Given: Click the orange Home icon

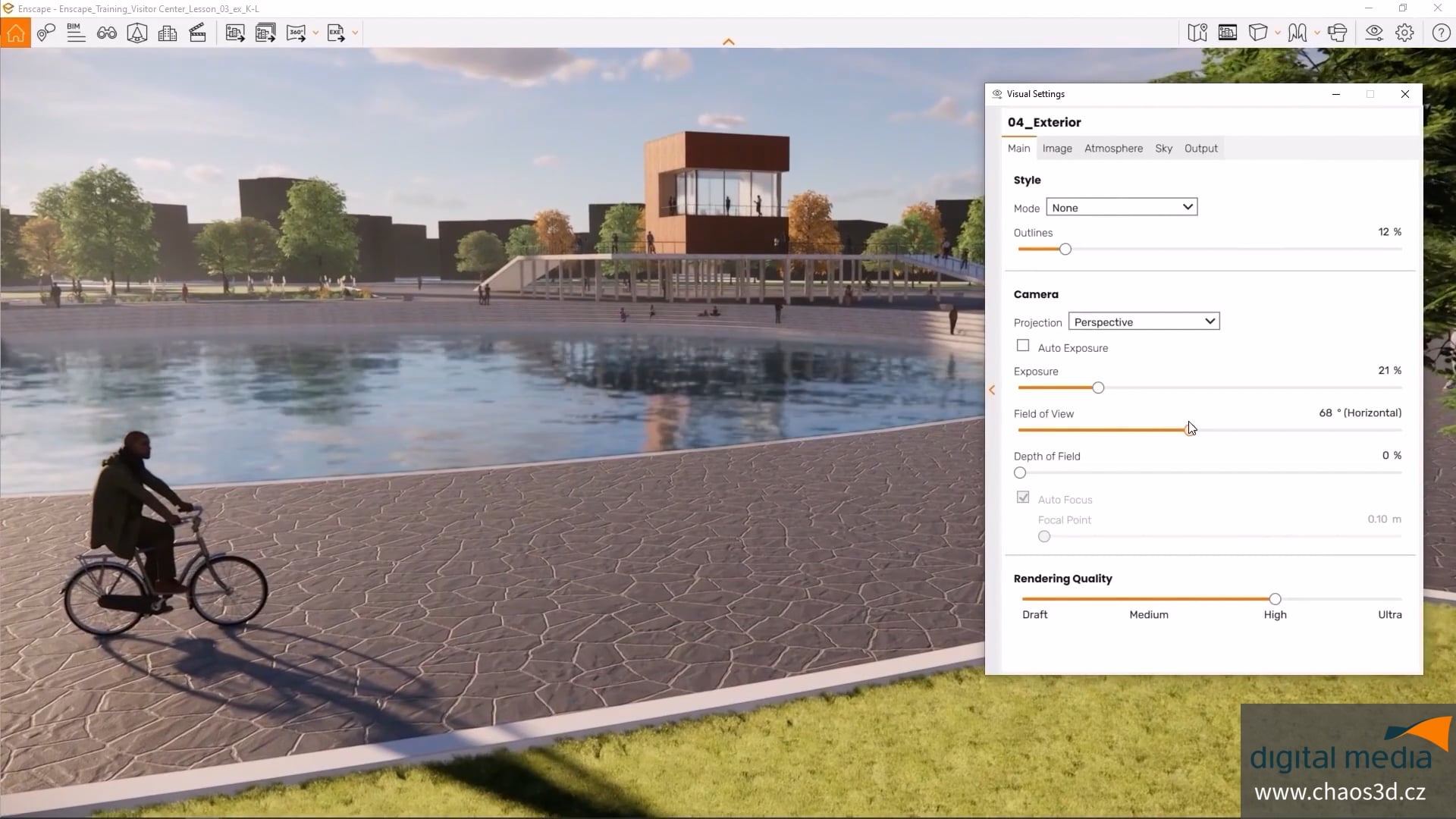Looking at the screenshot, I should coord(15,33).
